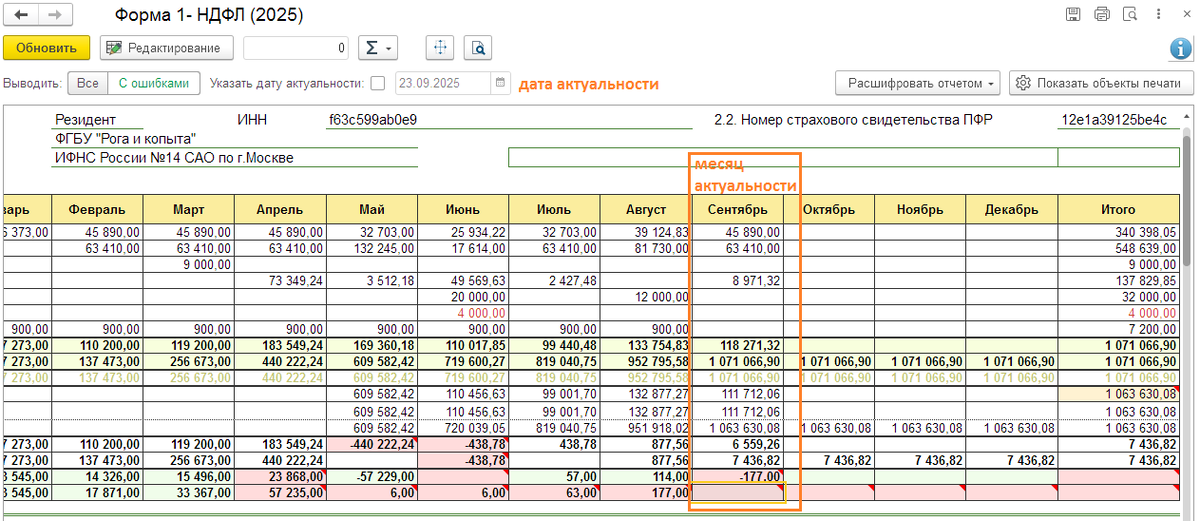Click the crossed arrows toolbar icon
1200x521 pixels.
[441, 47]
